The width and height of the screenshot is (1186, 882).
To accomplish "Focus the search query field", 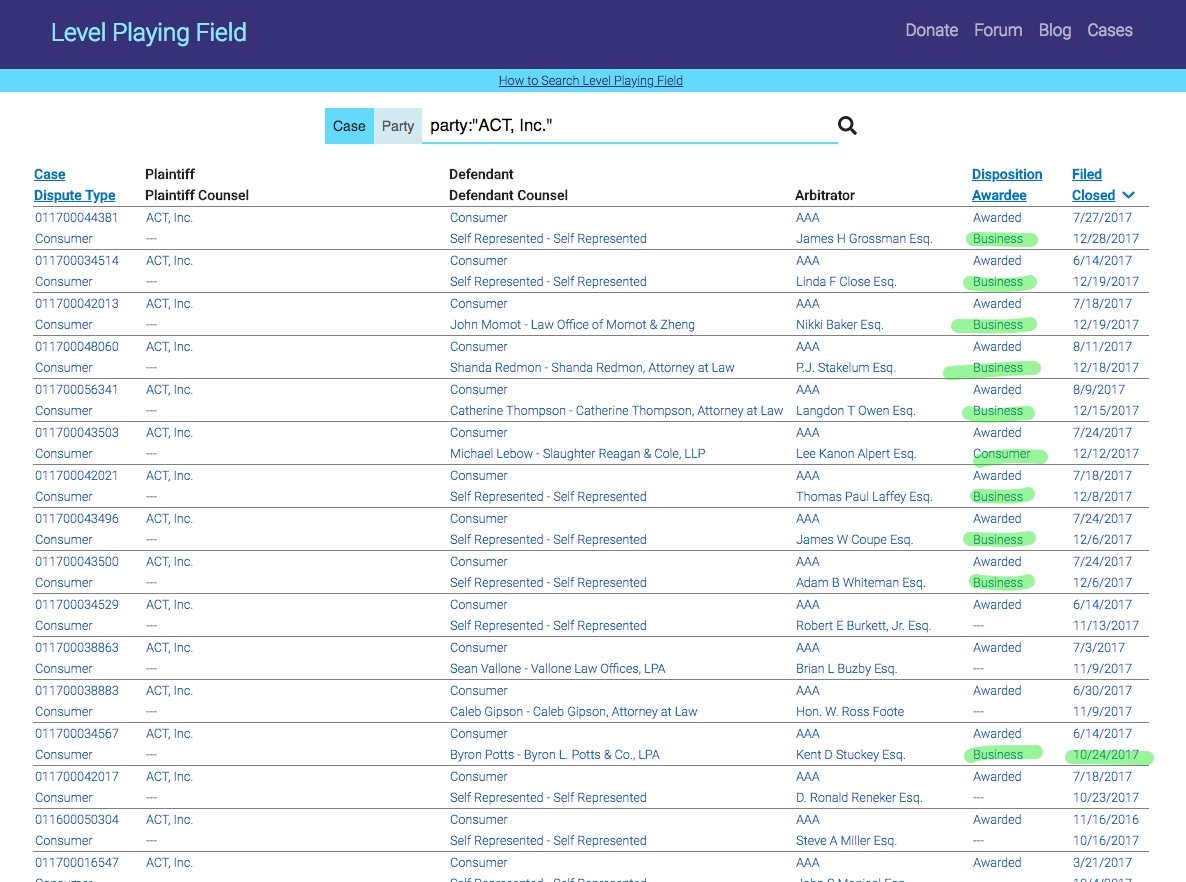I will point(629,126).
